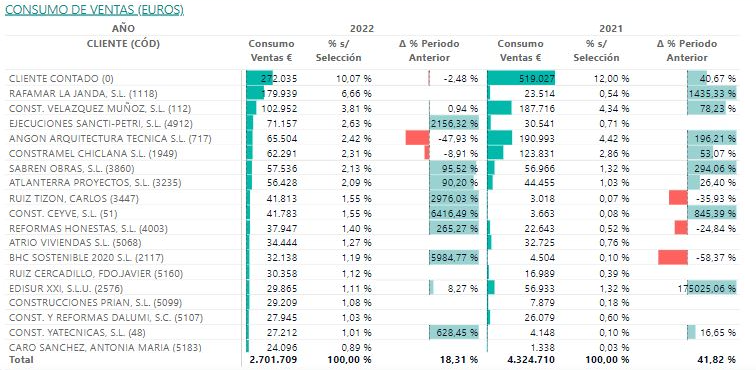The height and width of the screenshot is (370, 756).
Task: Click the red -47,93 % variation bar
Action: coord(418,138)
